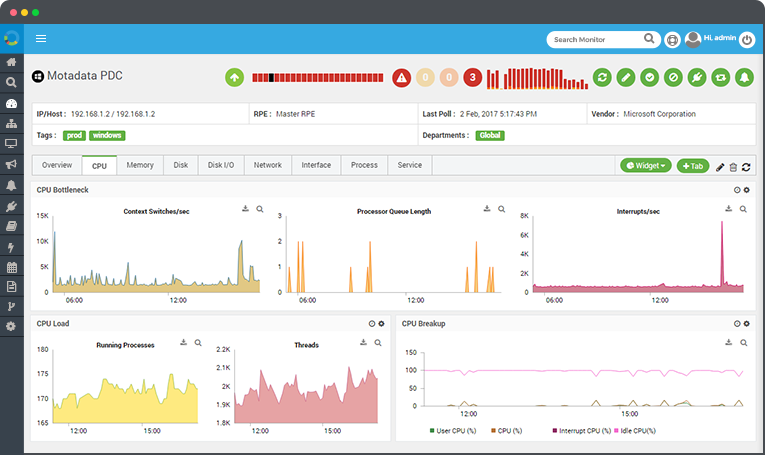Viewport: 766px width, 455px height.
Task: Click the green plug icon in header
Action: tap(698, 77)
